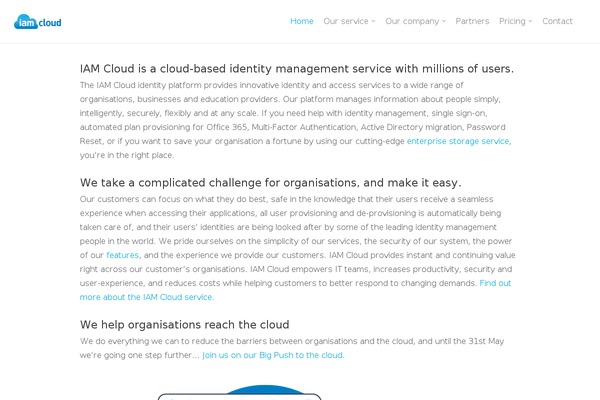
Task: Open the Pricing menu
Action: (x=512, y=21)
